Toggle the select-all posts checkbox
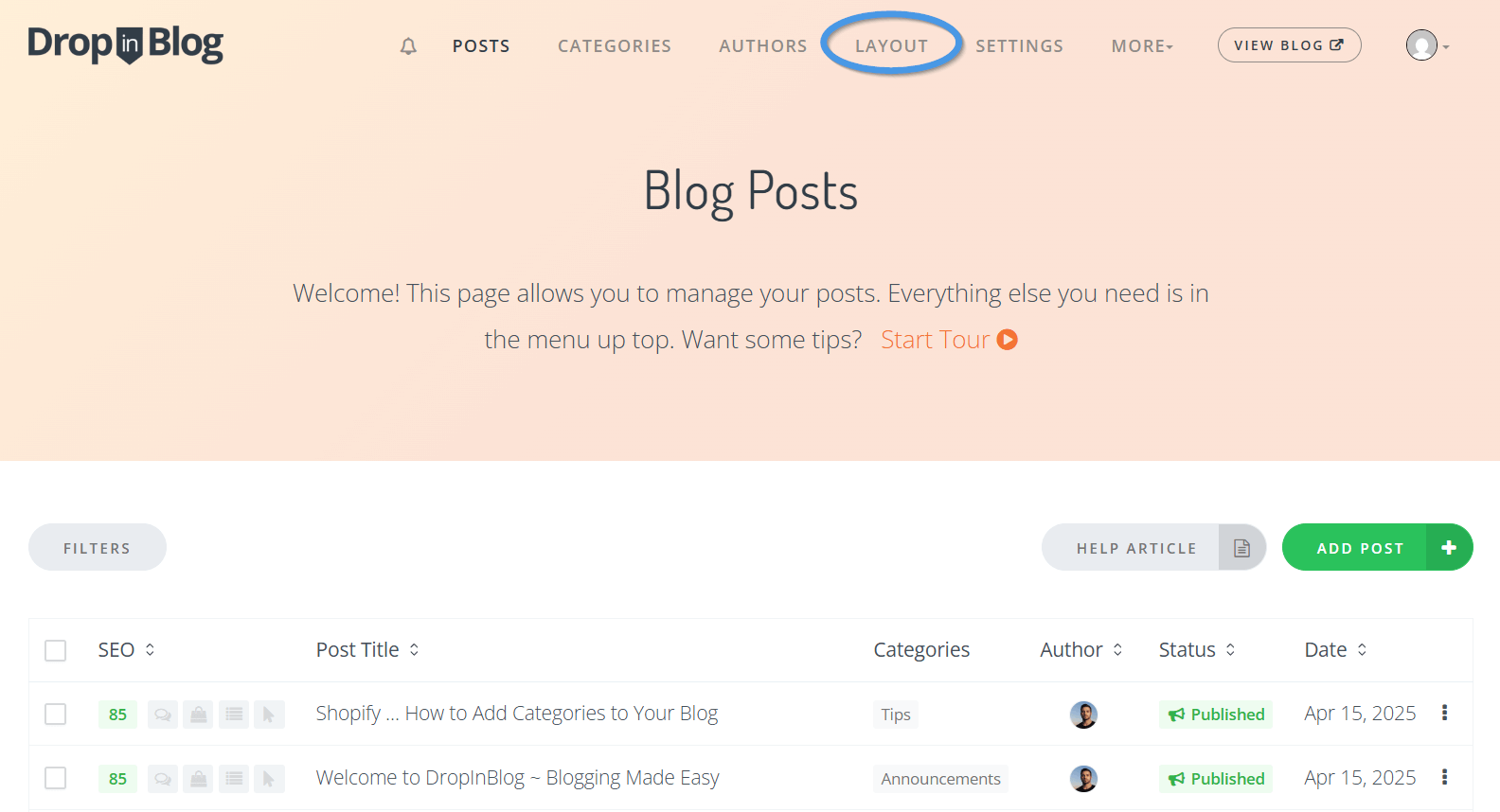 [x=56, y=650]
